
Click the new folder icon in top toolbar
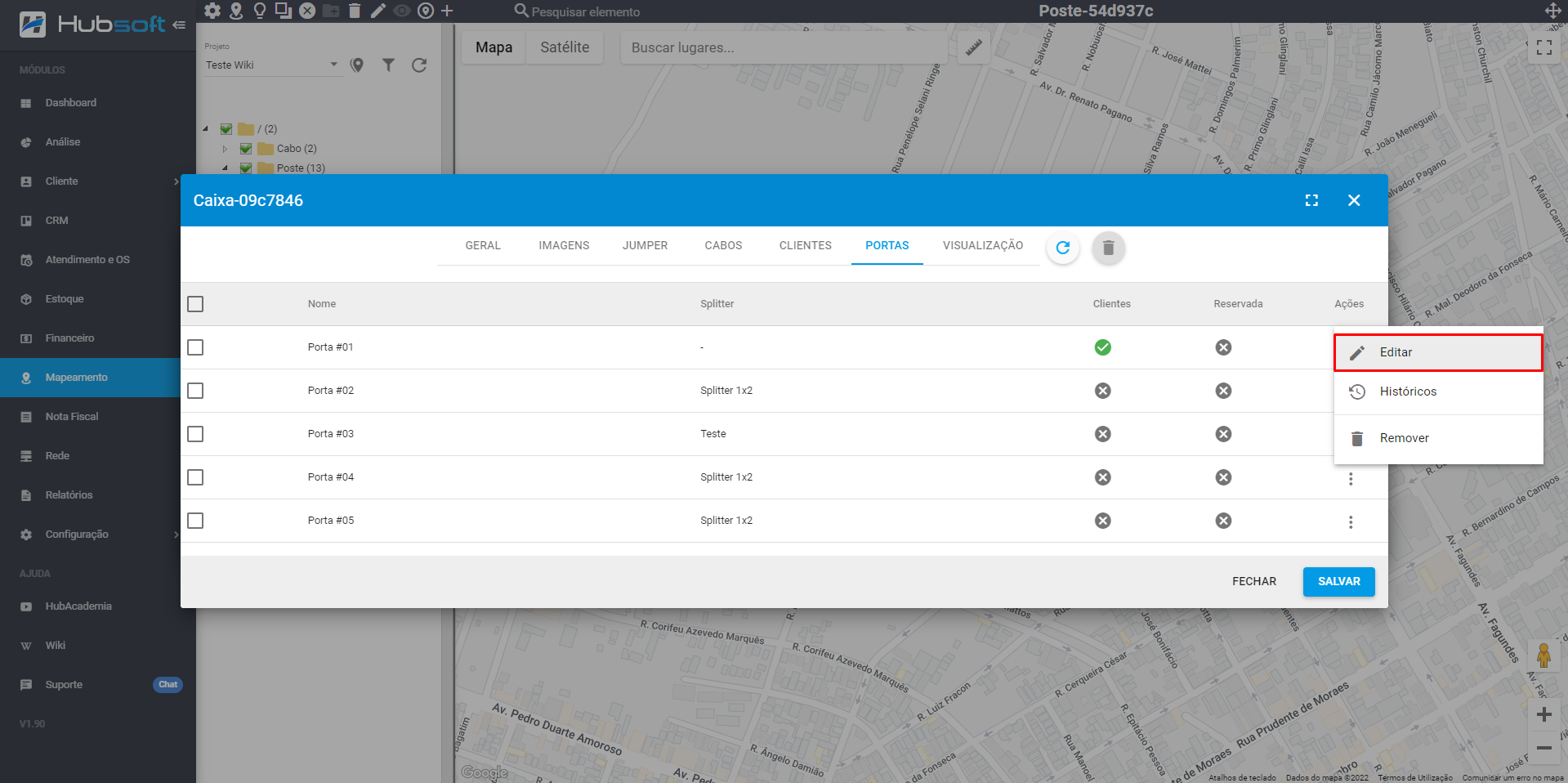pyautogui.click(x=331, y=11)
